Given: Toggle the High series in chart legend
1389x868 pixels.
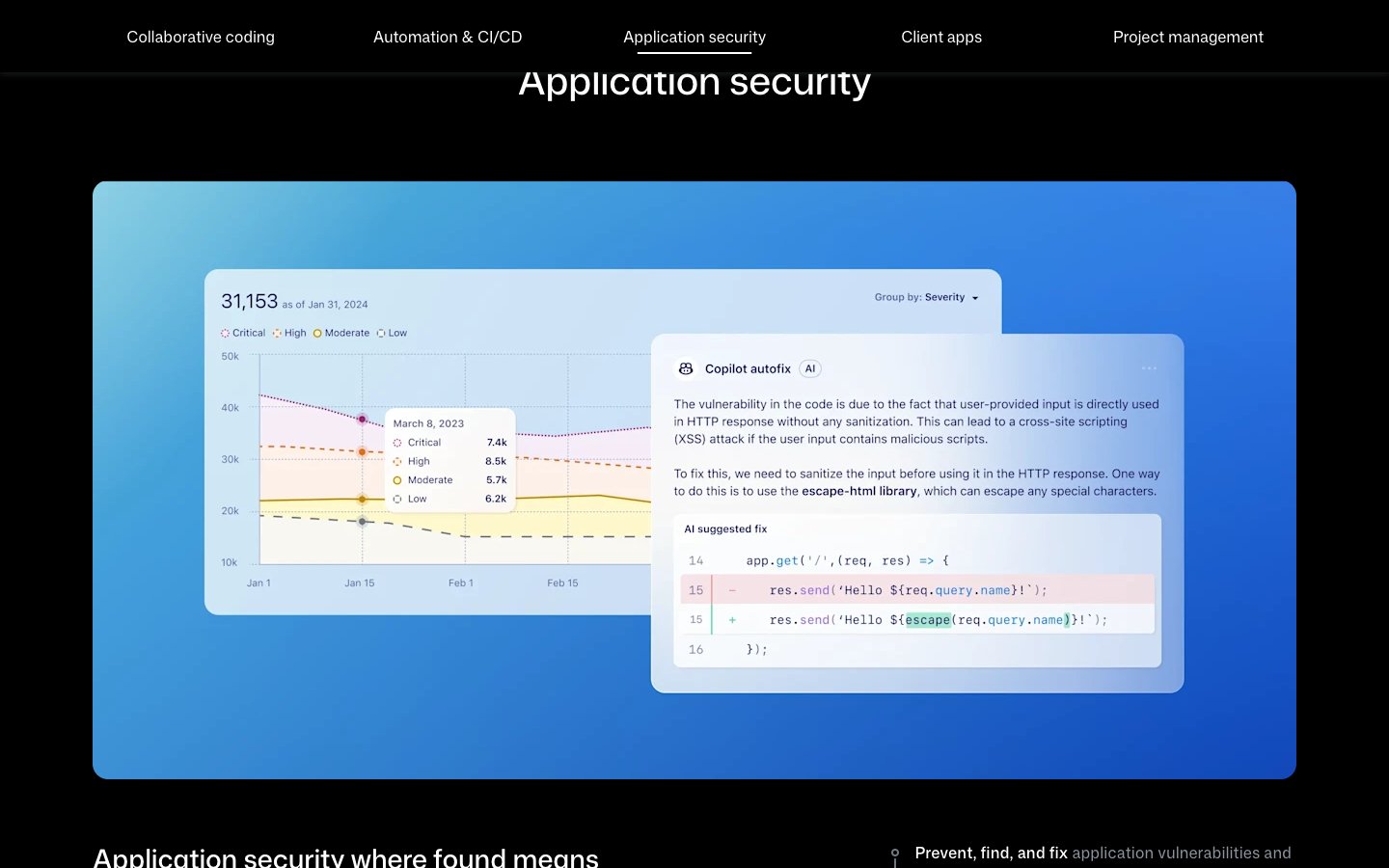Looking at the screenshot, I should coord(289,333).
